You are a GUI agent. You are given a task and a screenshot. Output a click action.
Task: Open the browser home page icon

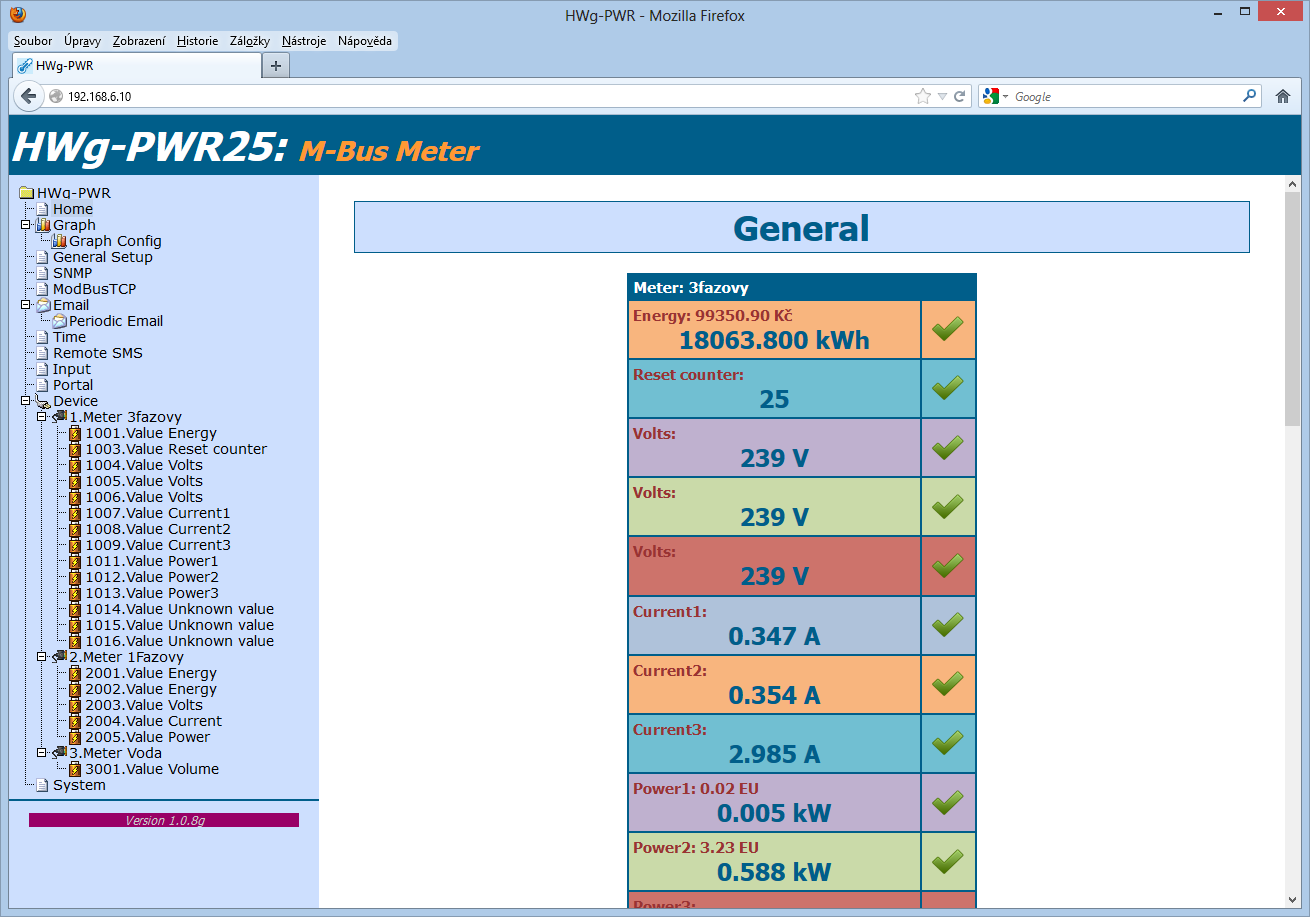point(1283,96)
